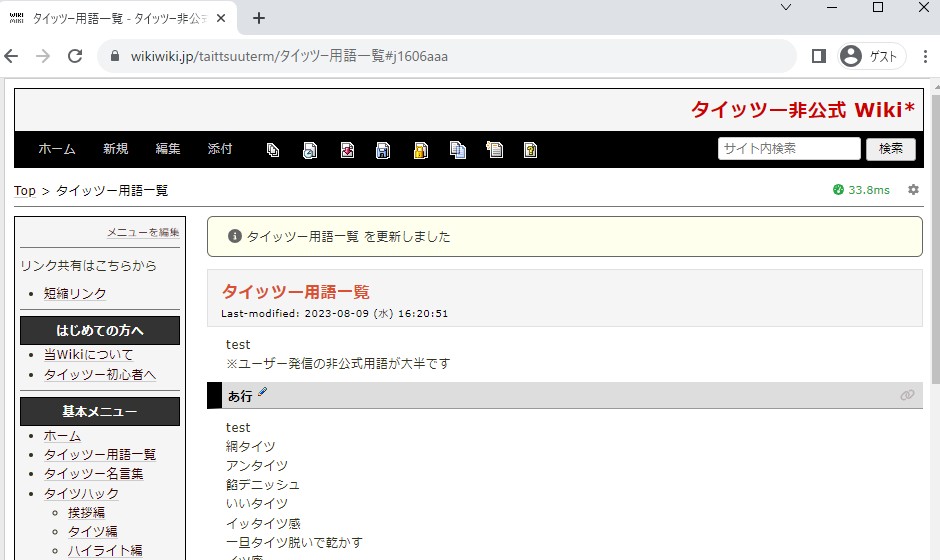Expand the tab search chevron
Image resolution: width=940 pixels, height=560 pixels.
[x=786, y=8]
